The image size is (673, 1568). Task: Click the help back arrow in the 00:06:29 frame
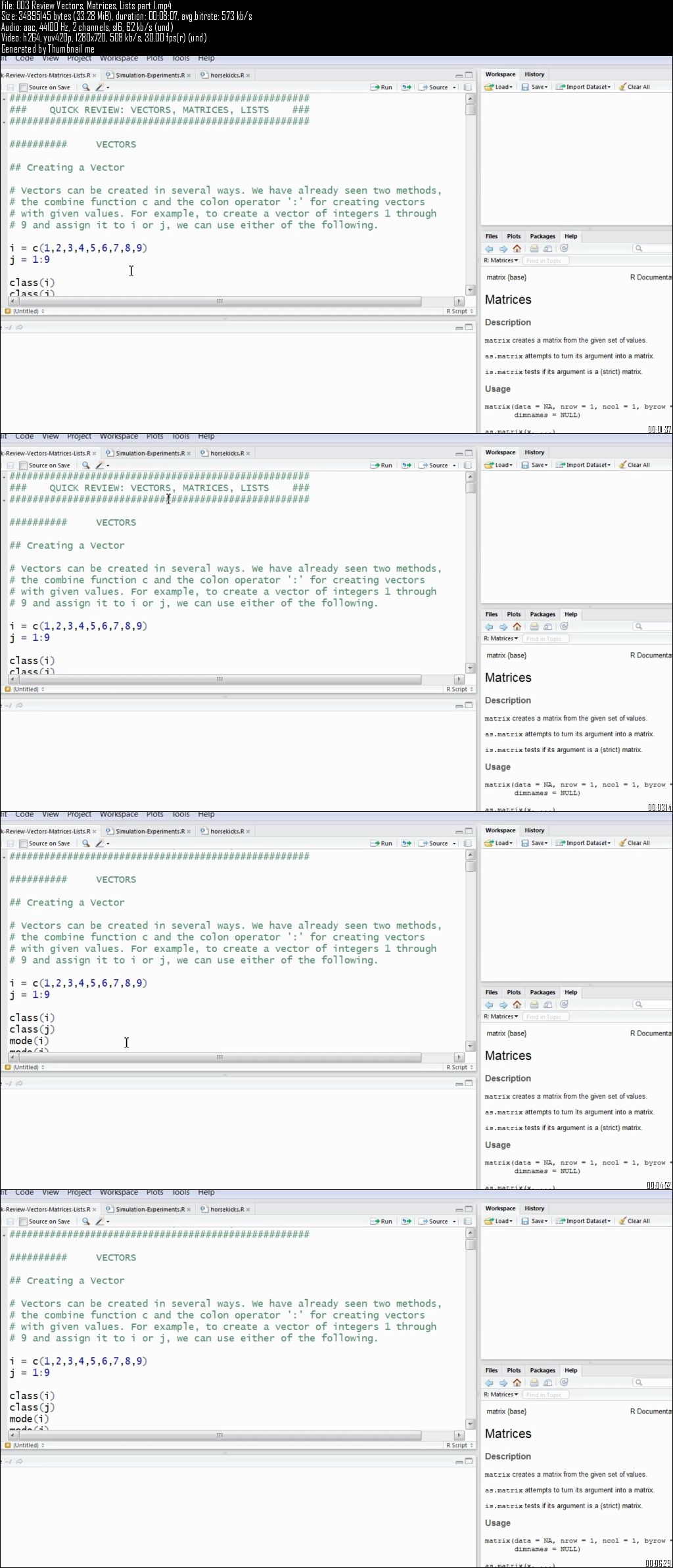pos(489,1383)
